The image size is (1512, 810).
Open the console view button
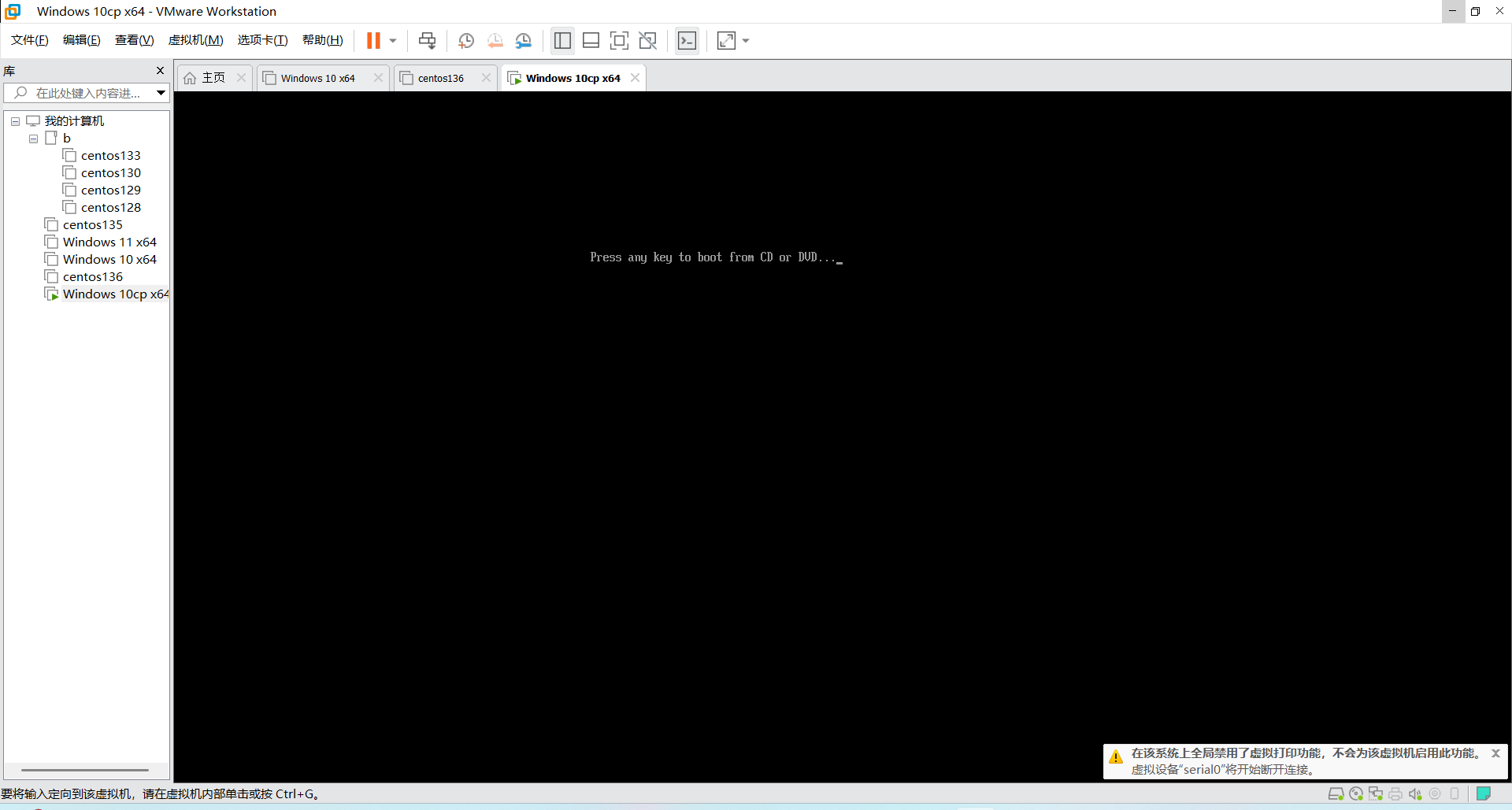[x=687, y=40]
